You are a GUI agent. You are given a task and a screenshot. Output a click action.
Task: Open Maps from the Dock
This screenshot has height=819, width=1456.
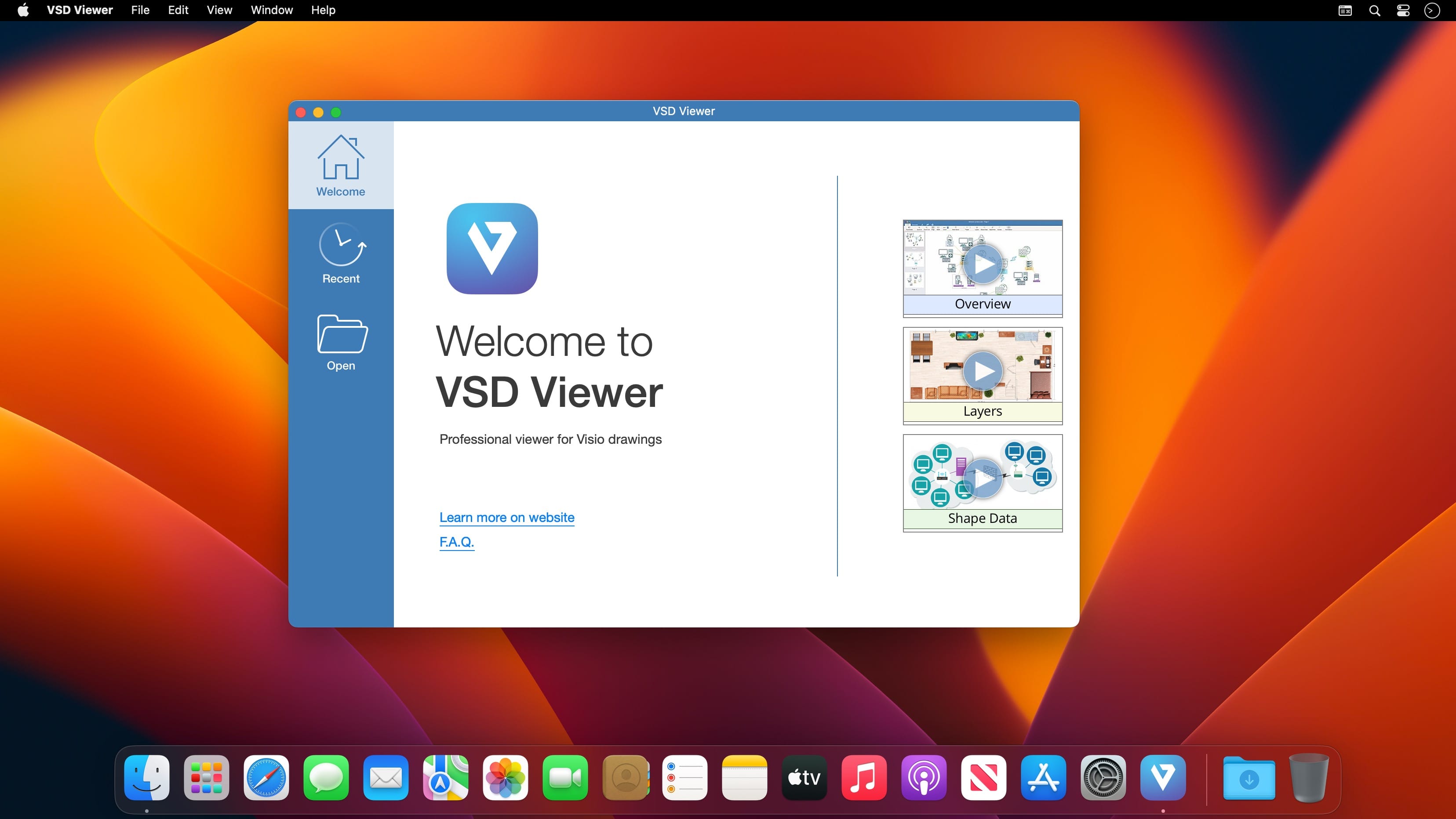[446, 778]
